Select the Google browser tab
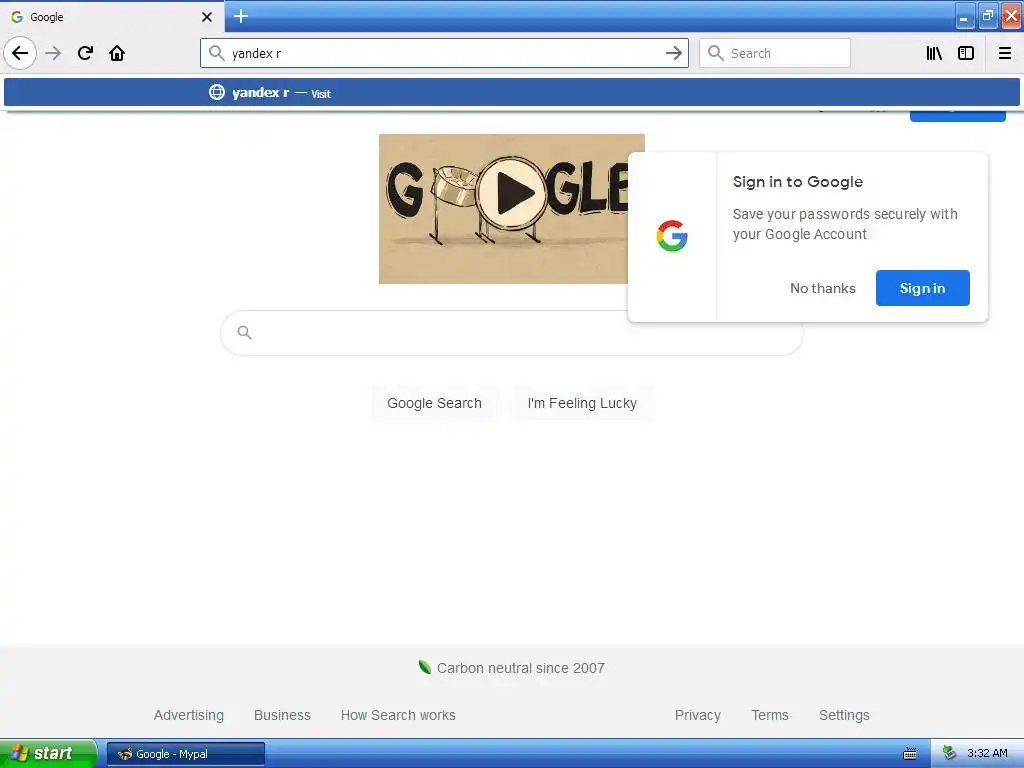The height and width of the screenshot is (768, 1024). coord(112,16)
